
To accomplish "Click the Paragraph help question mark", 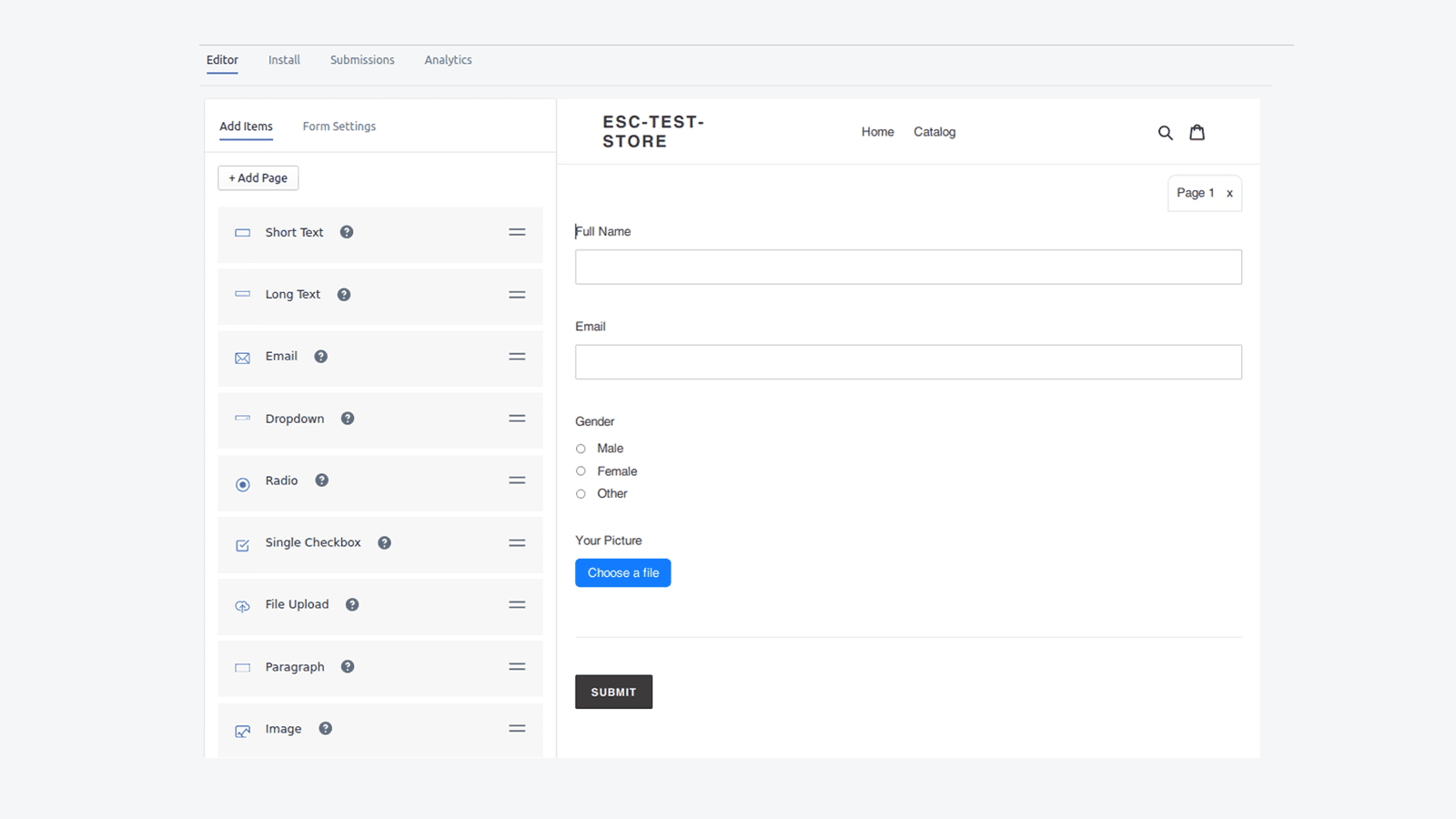I will 347,666.
